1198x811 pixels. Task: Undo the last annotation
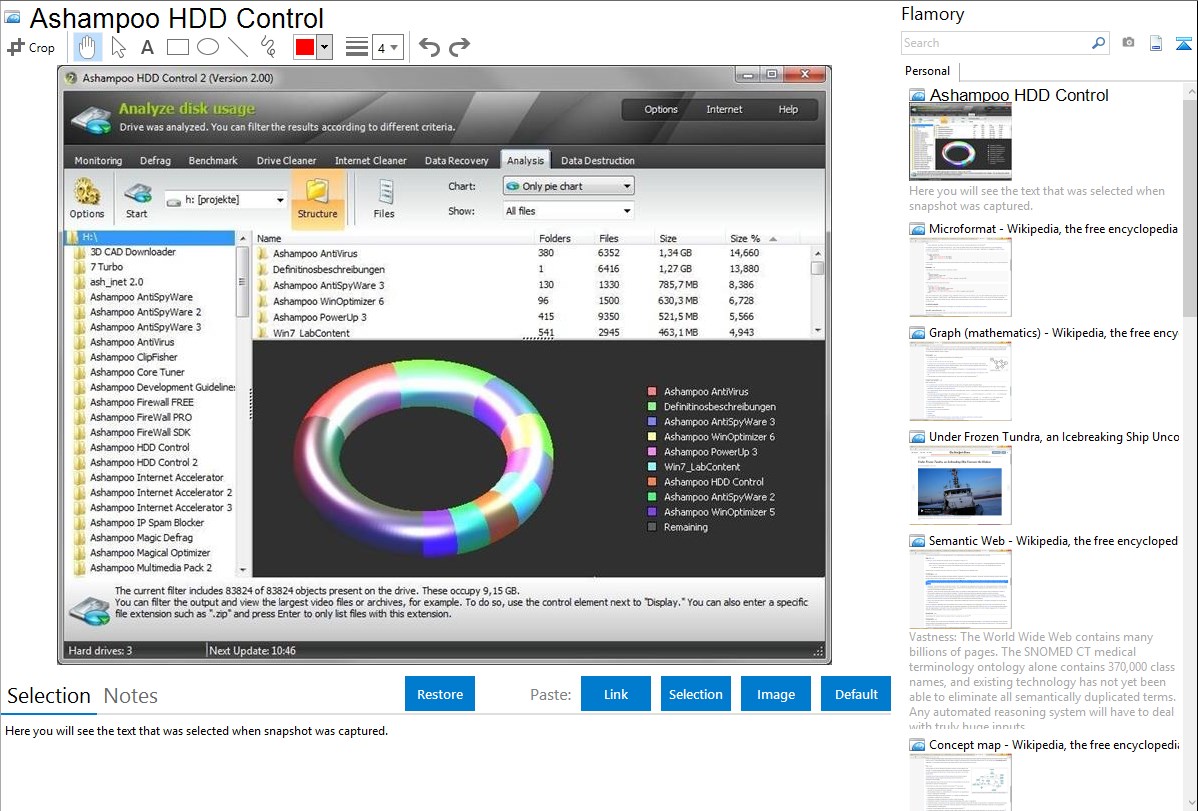[x=429, y=47]
